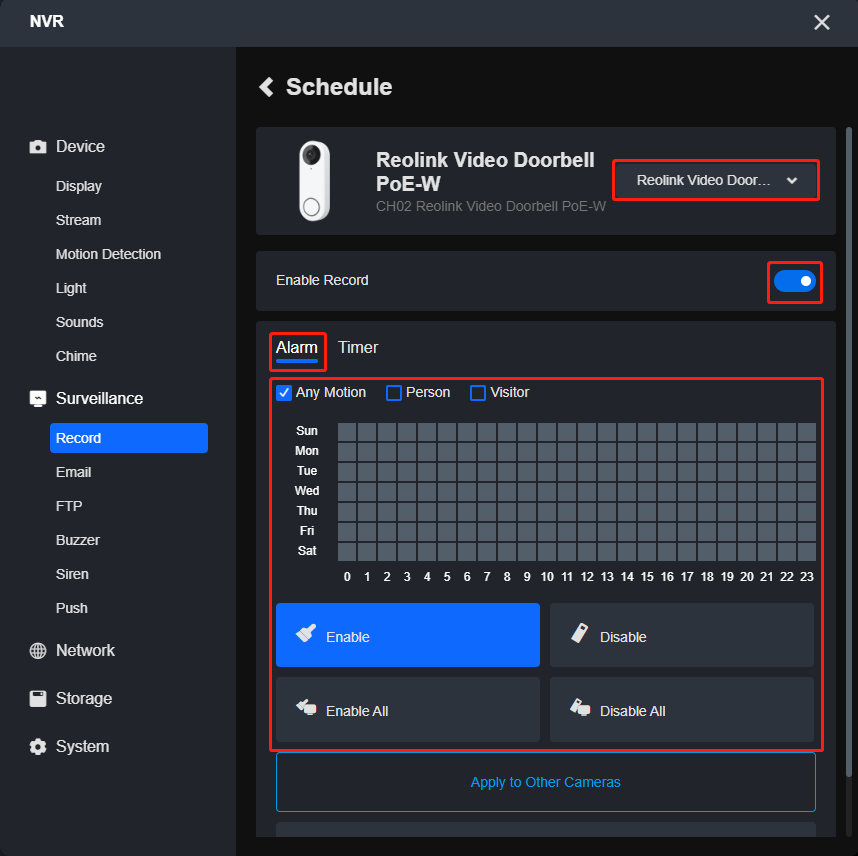Screen dimensions: 858x856
Task: Open Light settings
Action: tap(71, 288)
